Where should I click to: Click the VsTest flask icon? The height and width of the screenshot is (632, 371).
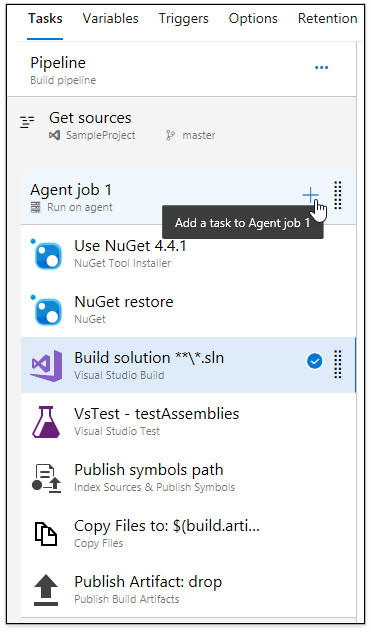(46, 422)
